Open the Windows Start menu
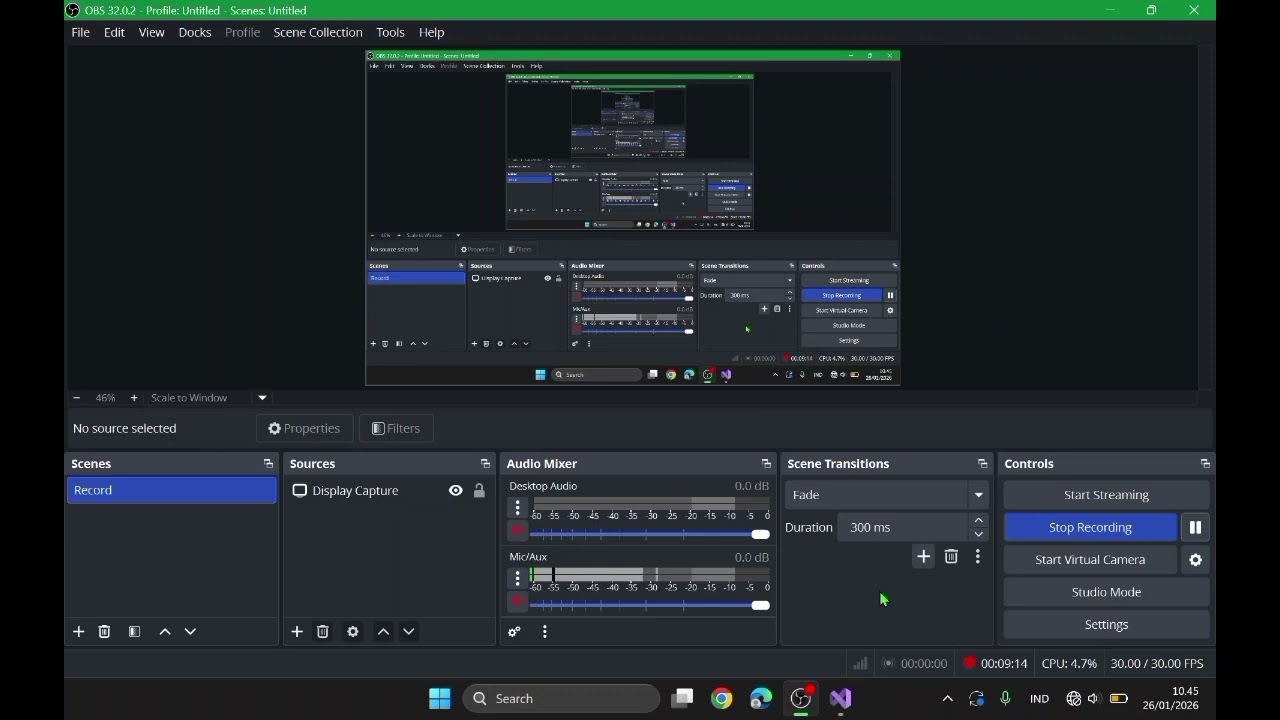 [440, 698]
